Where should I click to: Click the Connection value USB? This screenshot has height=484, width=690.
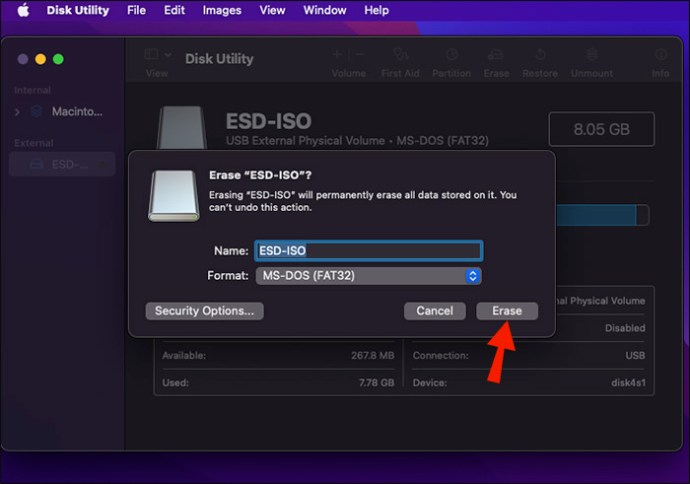click(x=635, y=356)
